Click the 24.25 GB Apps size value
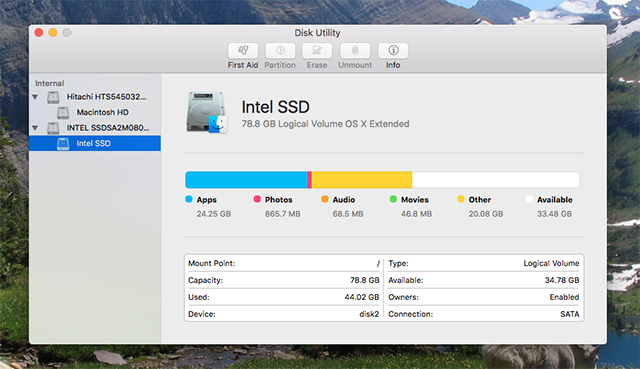Screen dimensions: 640x369 click(213, 214)
